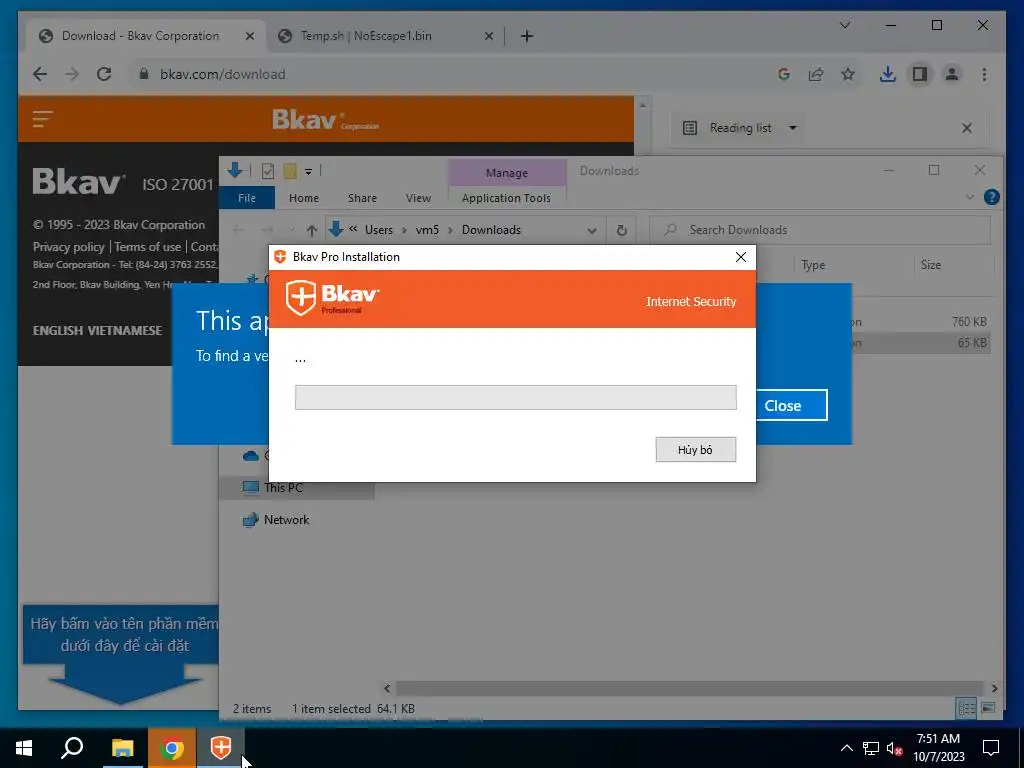Sort files by Size column
Screen dimensions: 1024x768
pos(931,265)
